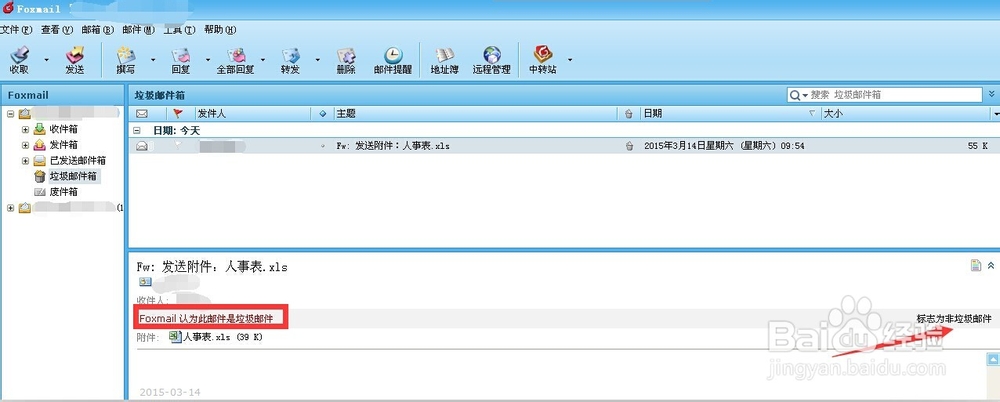
Task: Expand search options with the double down chevron
Action: 992,94
